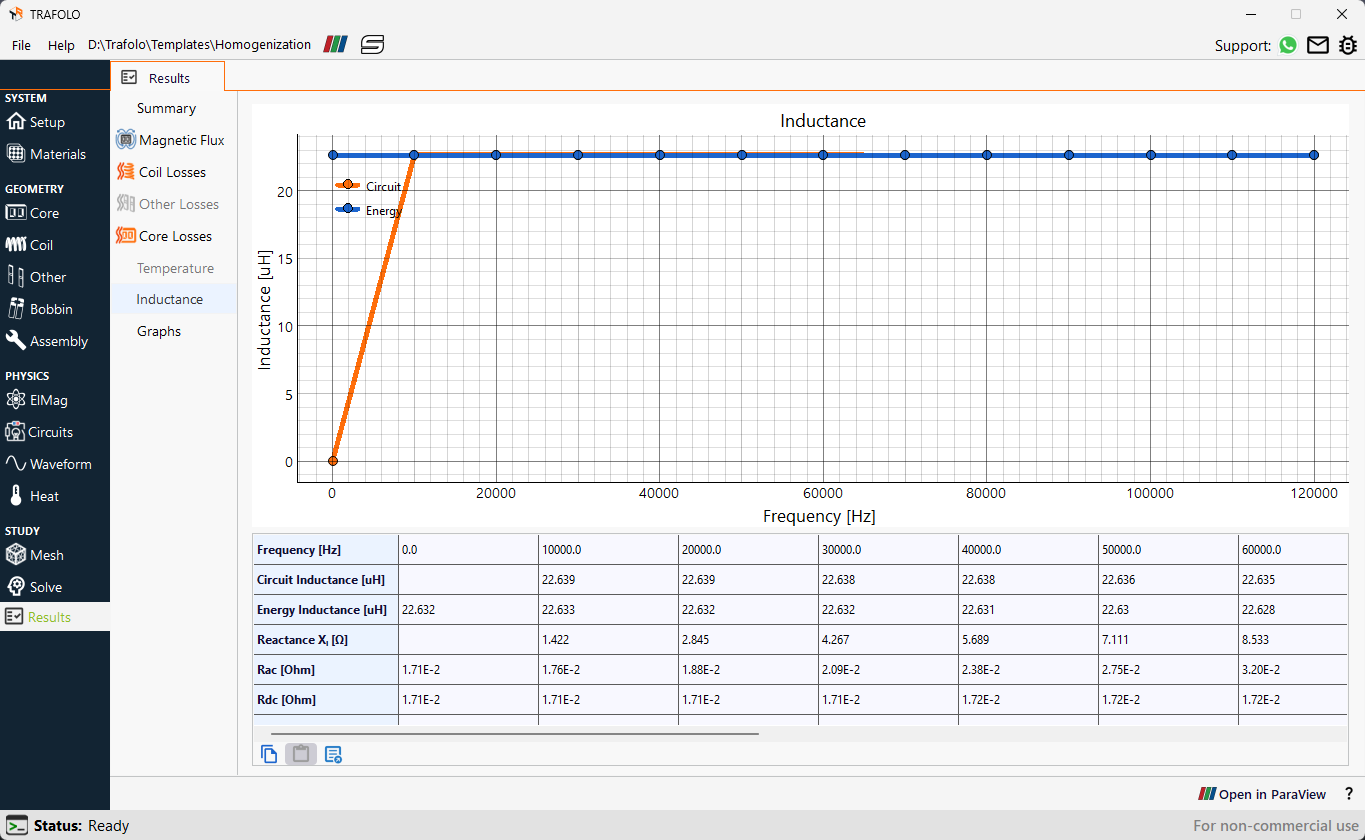Toggle the Circuit series in chart legend
This screenshot has height=840, width=1365.
(x=370, y=186)
